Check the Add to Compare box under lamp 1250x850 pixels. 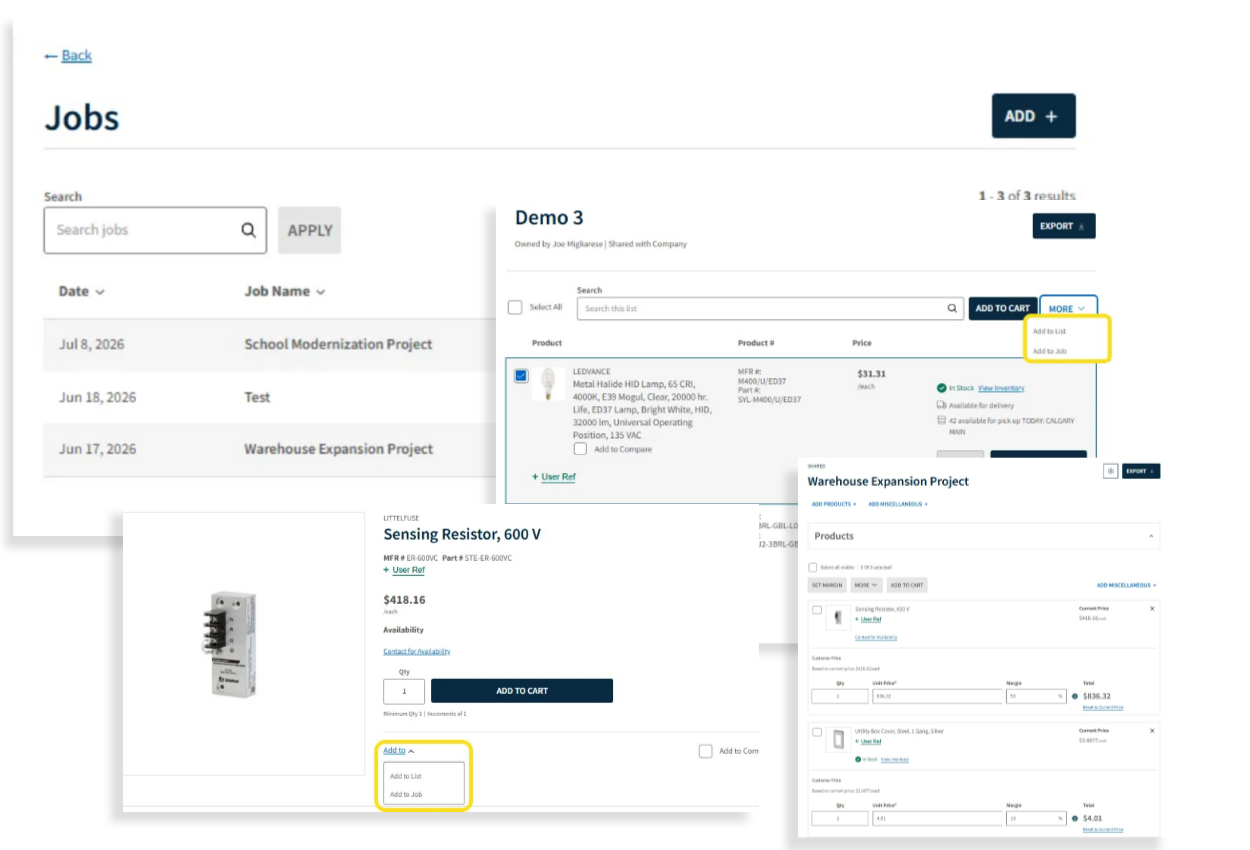click(x=580, y=449)
